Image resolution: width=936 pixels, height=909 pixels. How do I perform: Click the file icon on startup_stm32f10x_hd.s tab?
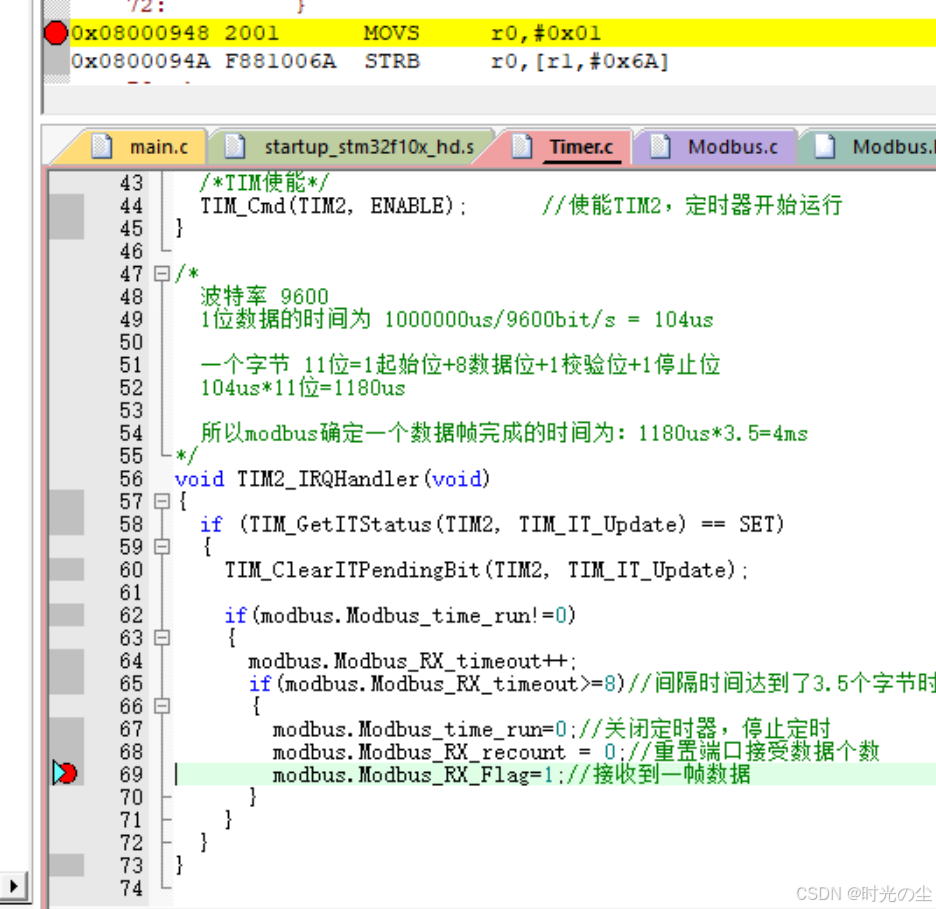[x=235, y=146]
